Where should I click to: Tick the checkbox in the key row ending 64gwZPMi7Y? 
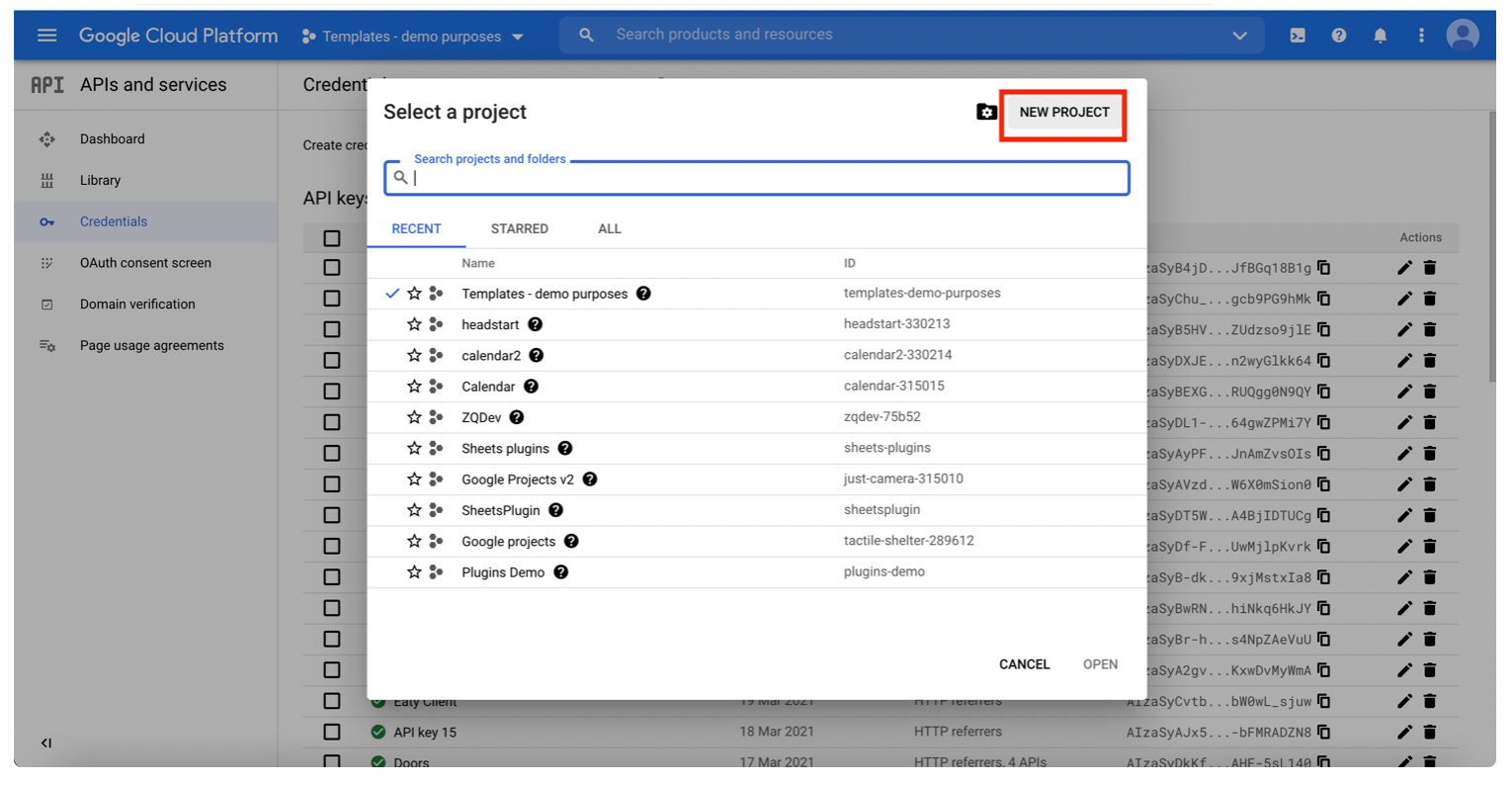tap(332, 422)
